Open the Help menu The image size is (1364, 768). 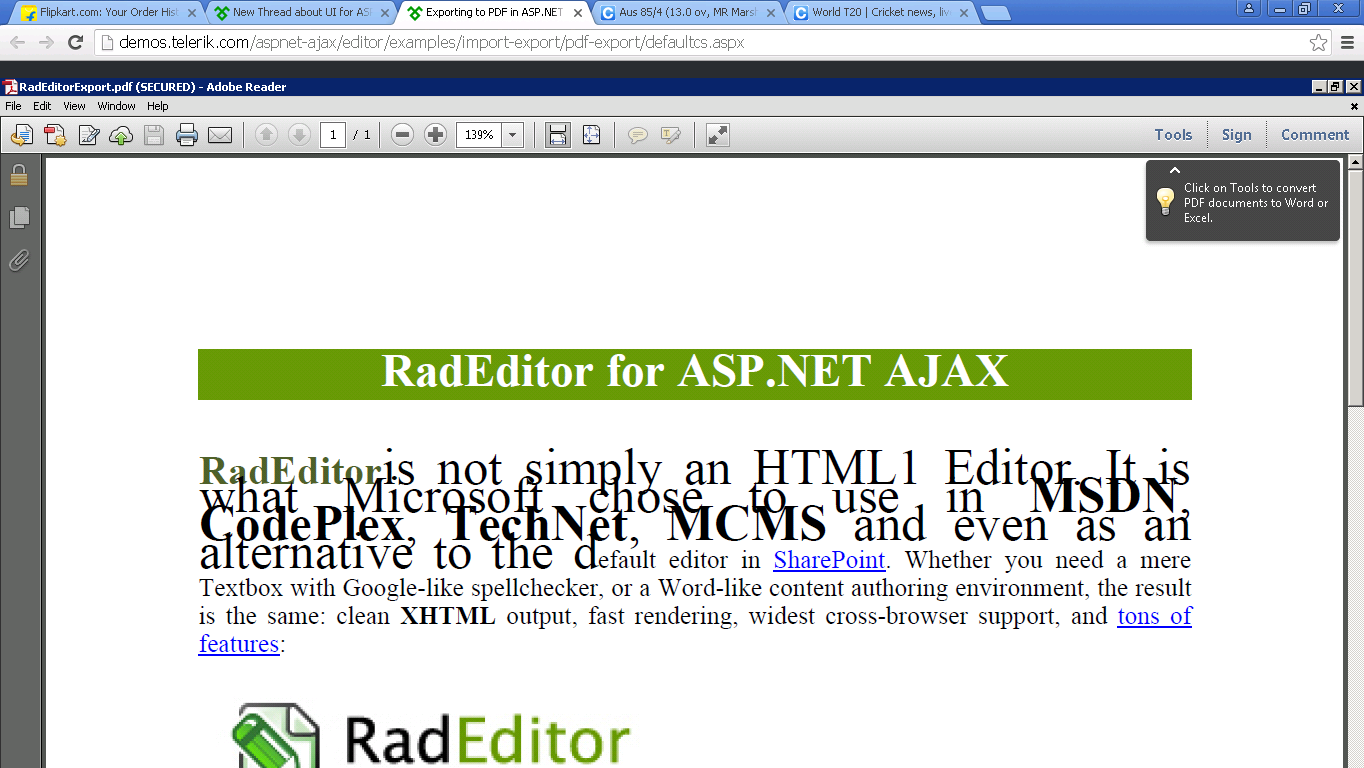click(158, 106)
